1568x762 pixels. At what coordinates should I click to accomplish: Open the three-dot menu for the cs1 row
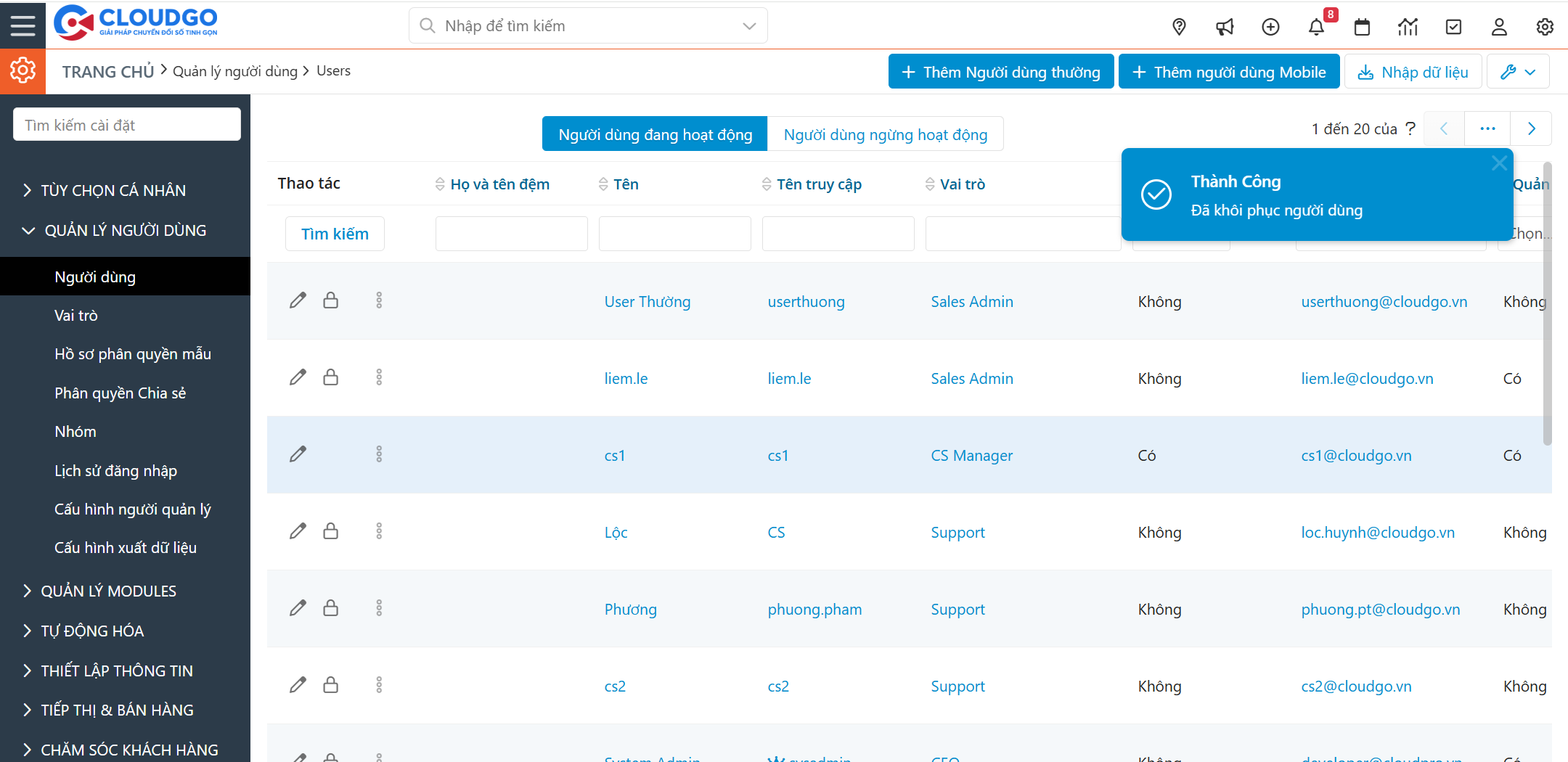coord(379,454)
